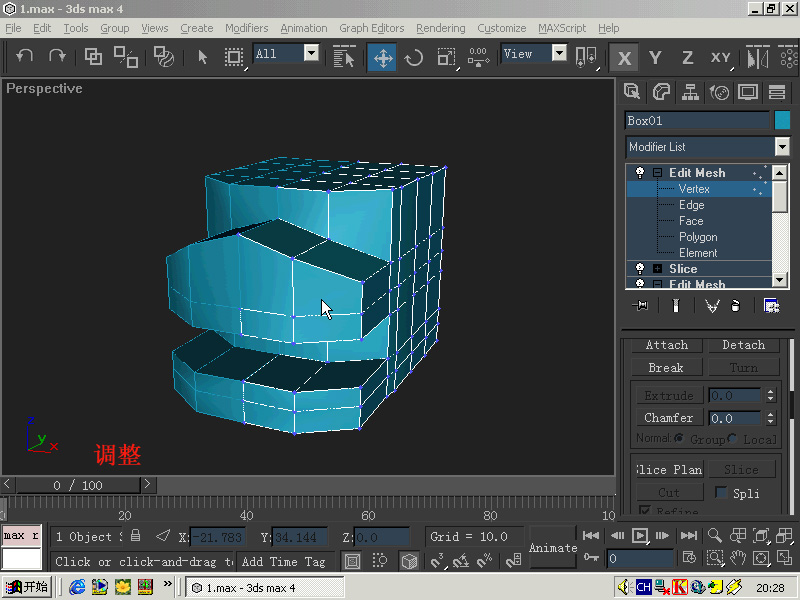Toggle 3D snap icon in status bar
Viewport: 800px width, 600px height.
[437, 561]
